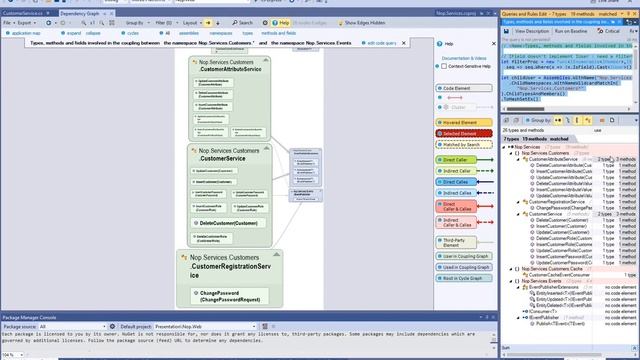This screenshot has height=360, width=640.
Task: Close the coupling description banner
Action: [x=404, y=43]
